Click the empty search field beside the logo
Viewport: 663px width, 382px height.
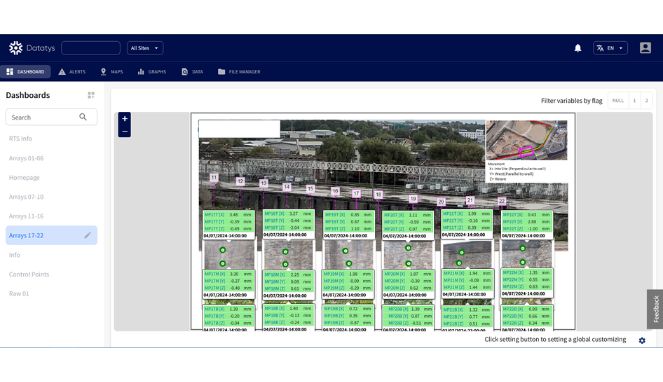(91, 48)
